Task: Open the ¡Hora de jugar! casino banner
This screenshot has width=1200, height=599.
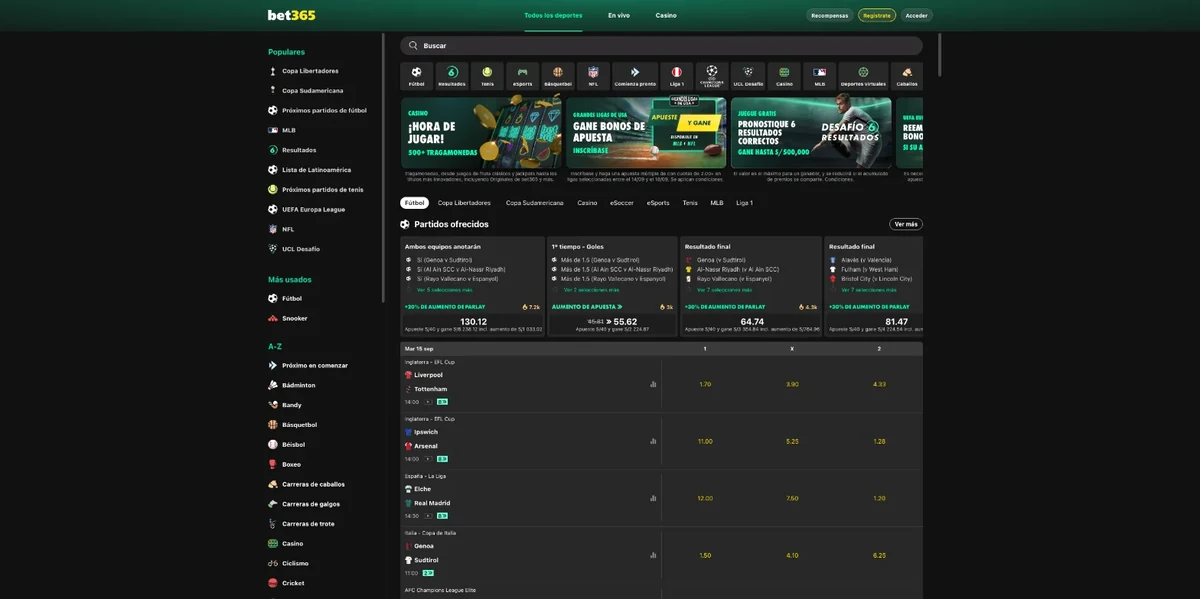Action: (x=481, y=132)
